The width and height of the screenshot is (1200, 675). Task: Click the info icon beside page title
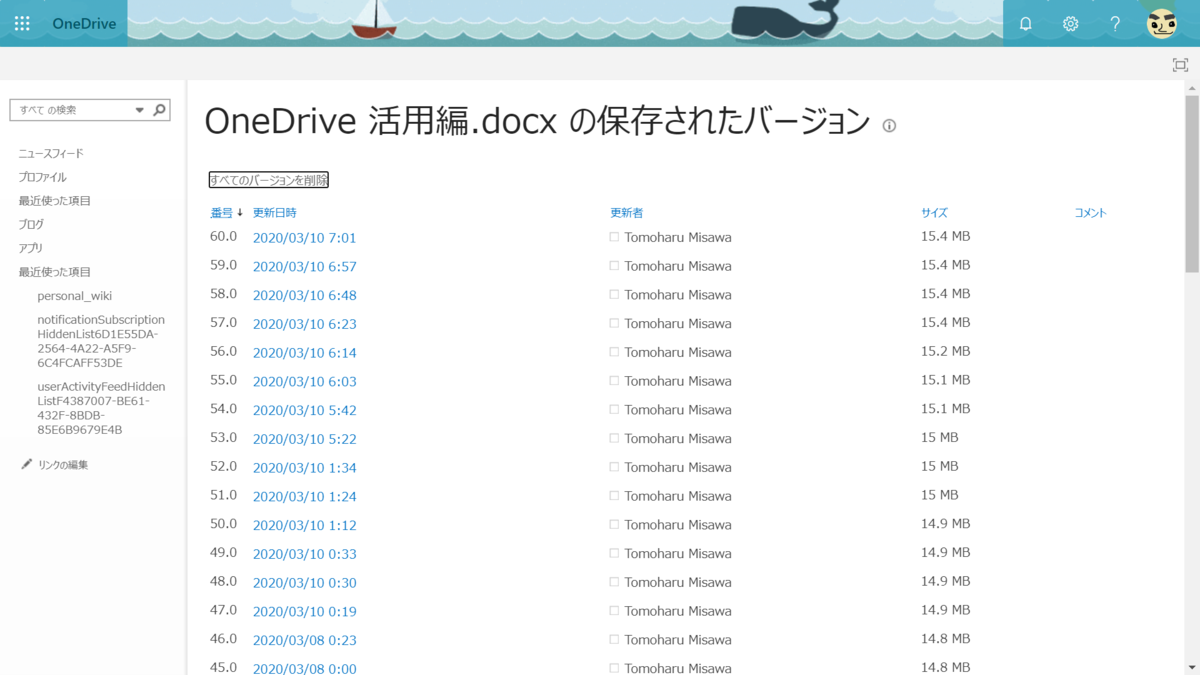tap(889, 126)
